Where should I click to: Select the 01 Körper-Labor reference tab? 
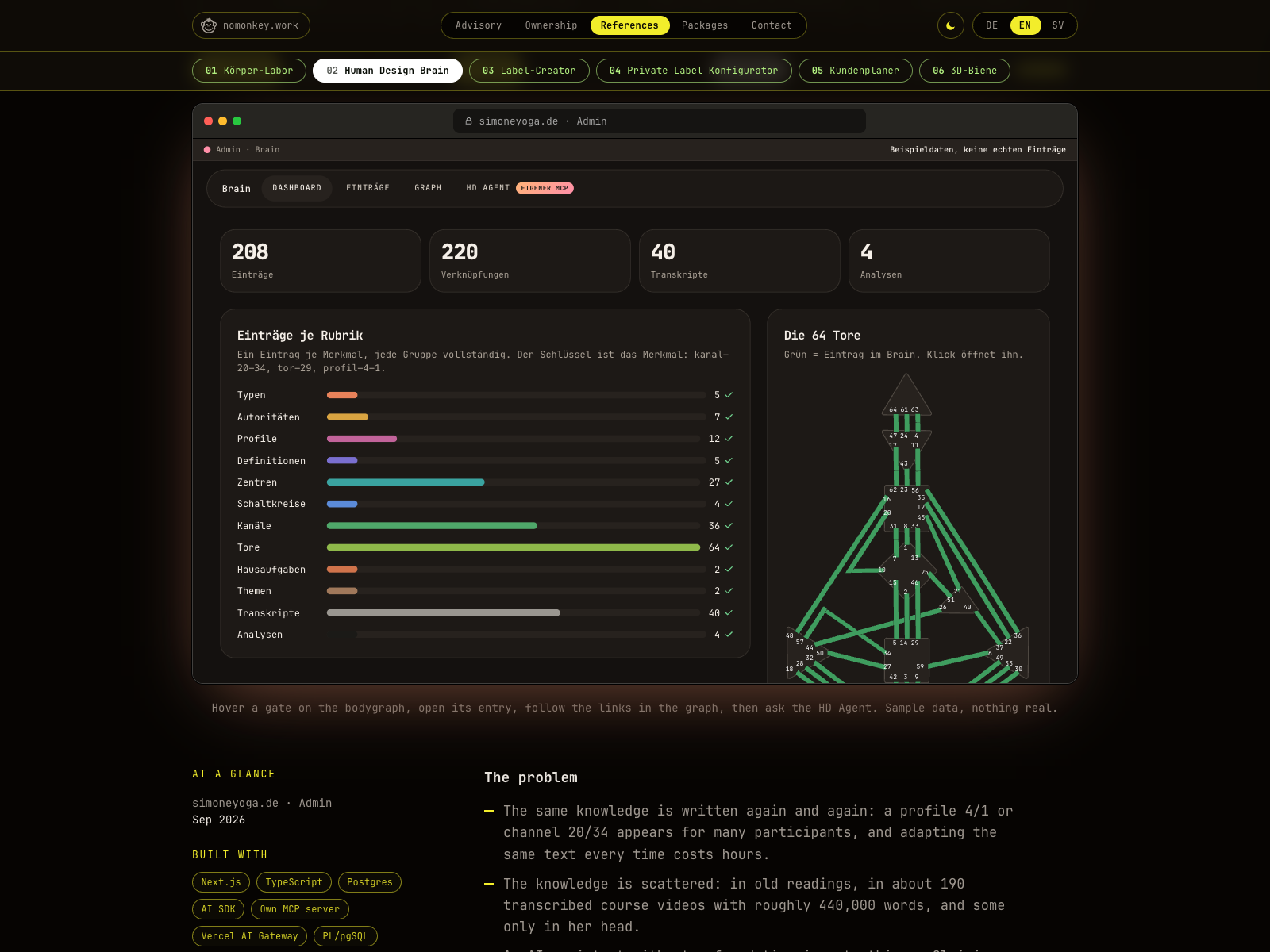click(x=249, y=71)
